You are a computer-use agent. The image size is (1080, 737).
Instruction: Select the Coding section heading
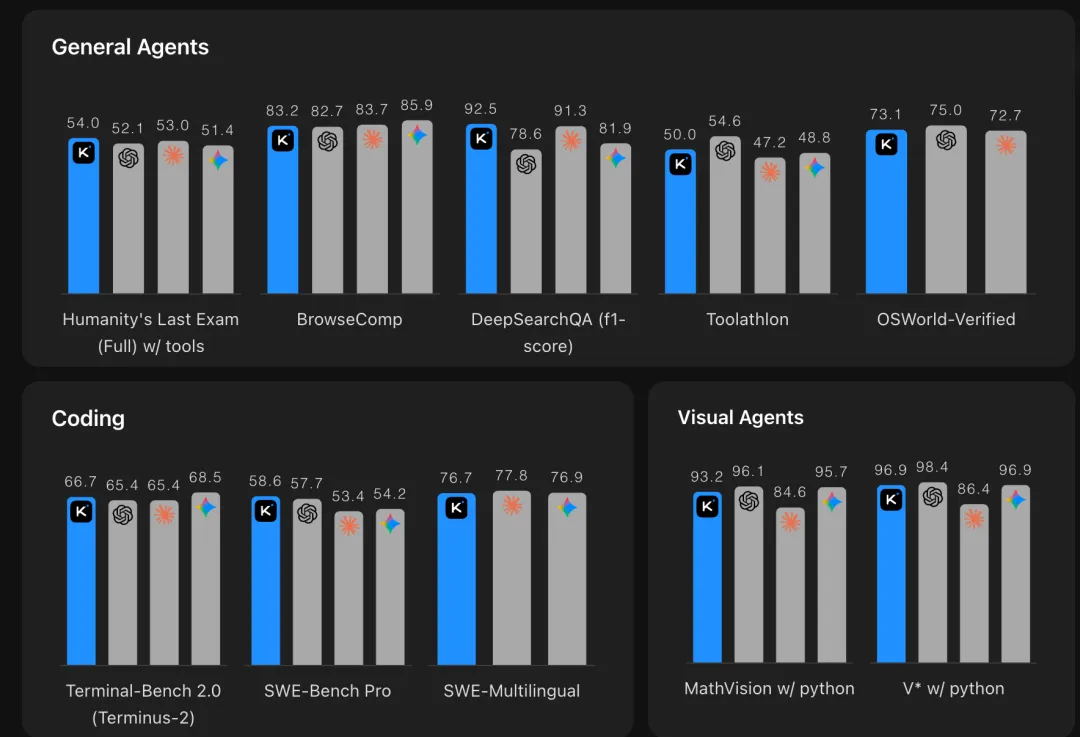(88, 418)
